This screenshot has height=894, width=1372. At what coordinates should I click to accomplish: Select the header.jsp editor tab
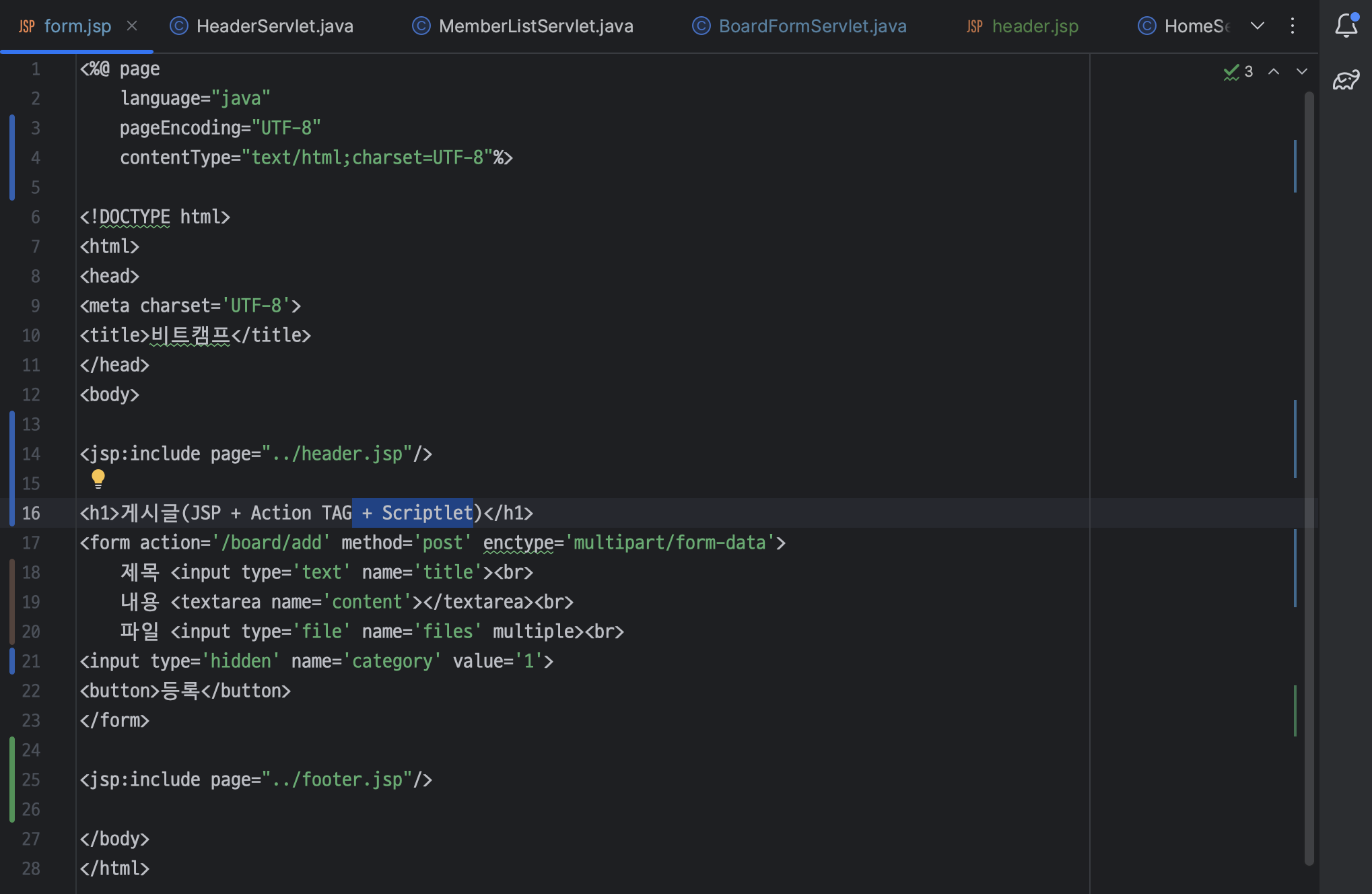pyautogui.click(x=1035, y=26)
